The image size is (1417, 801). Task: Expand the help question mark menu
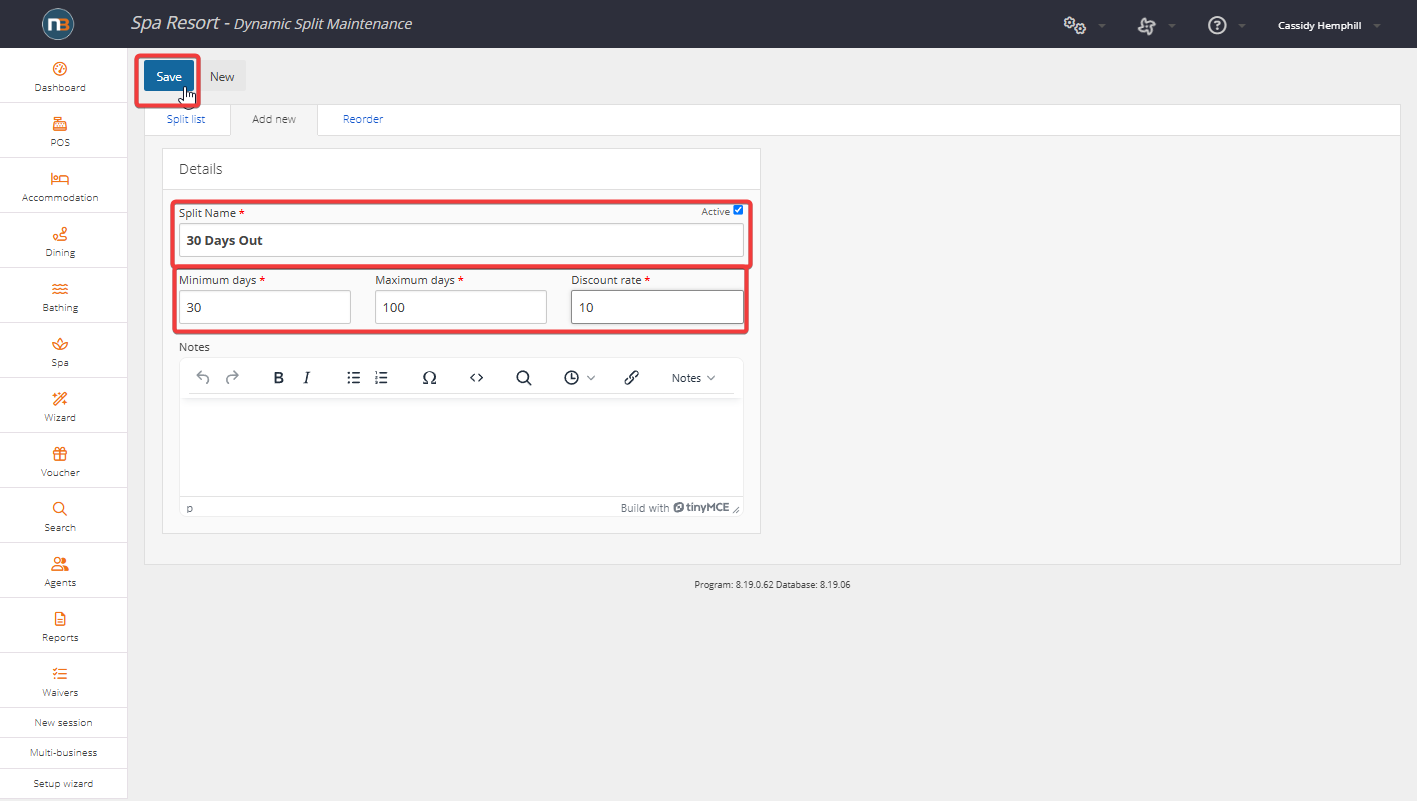[1225, 26]
